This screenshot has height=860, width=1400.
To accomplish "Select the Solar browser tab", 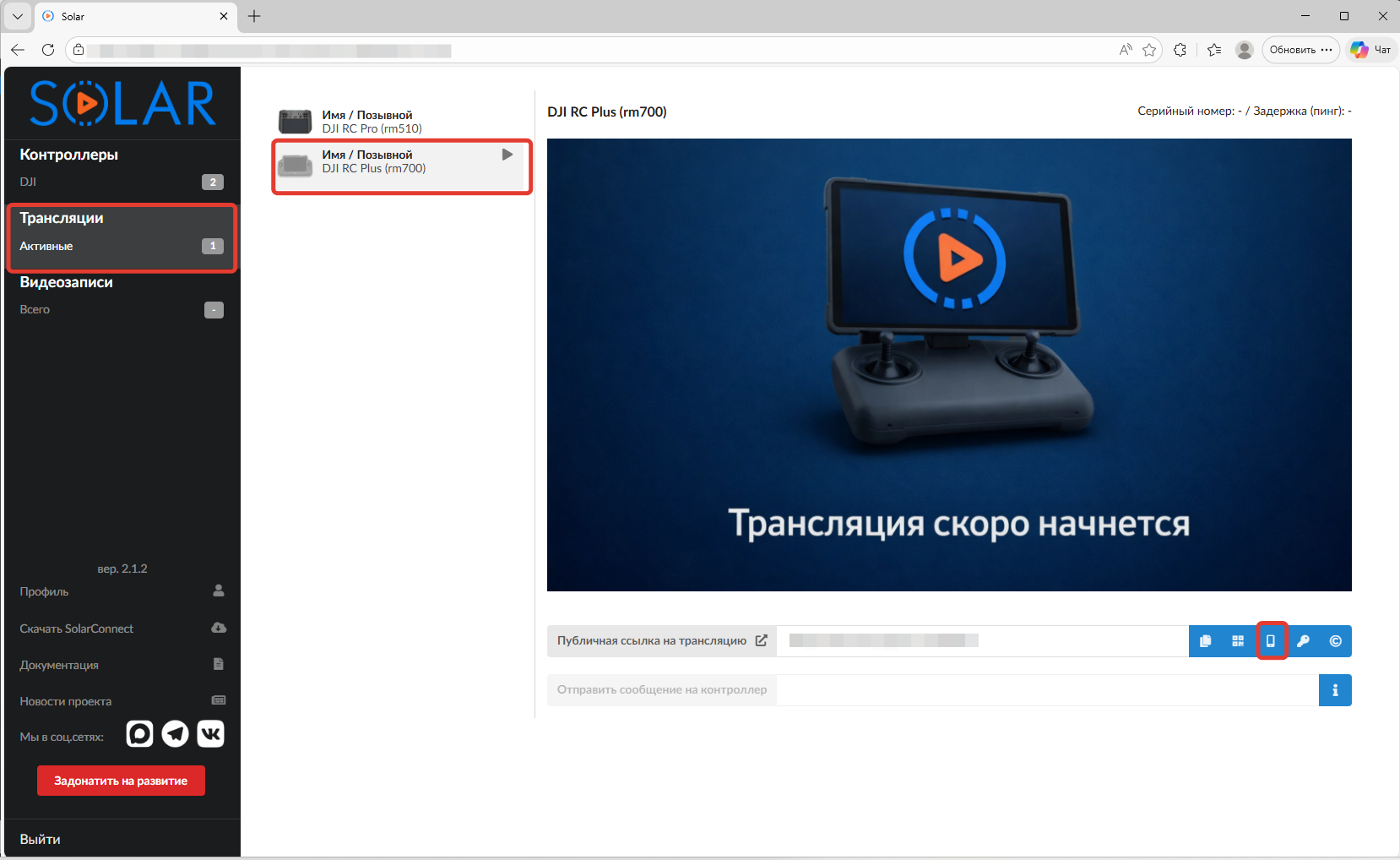I will pyautogui.click(x=135, y=16).
